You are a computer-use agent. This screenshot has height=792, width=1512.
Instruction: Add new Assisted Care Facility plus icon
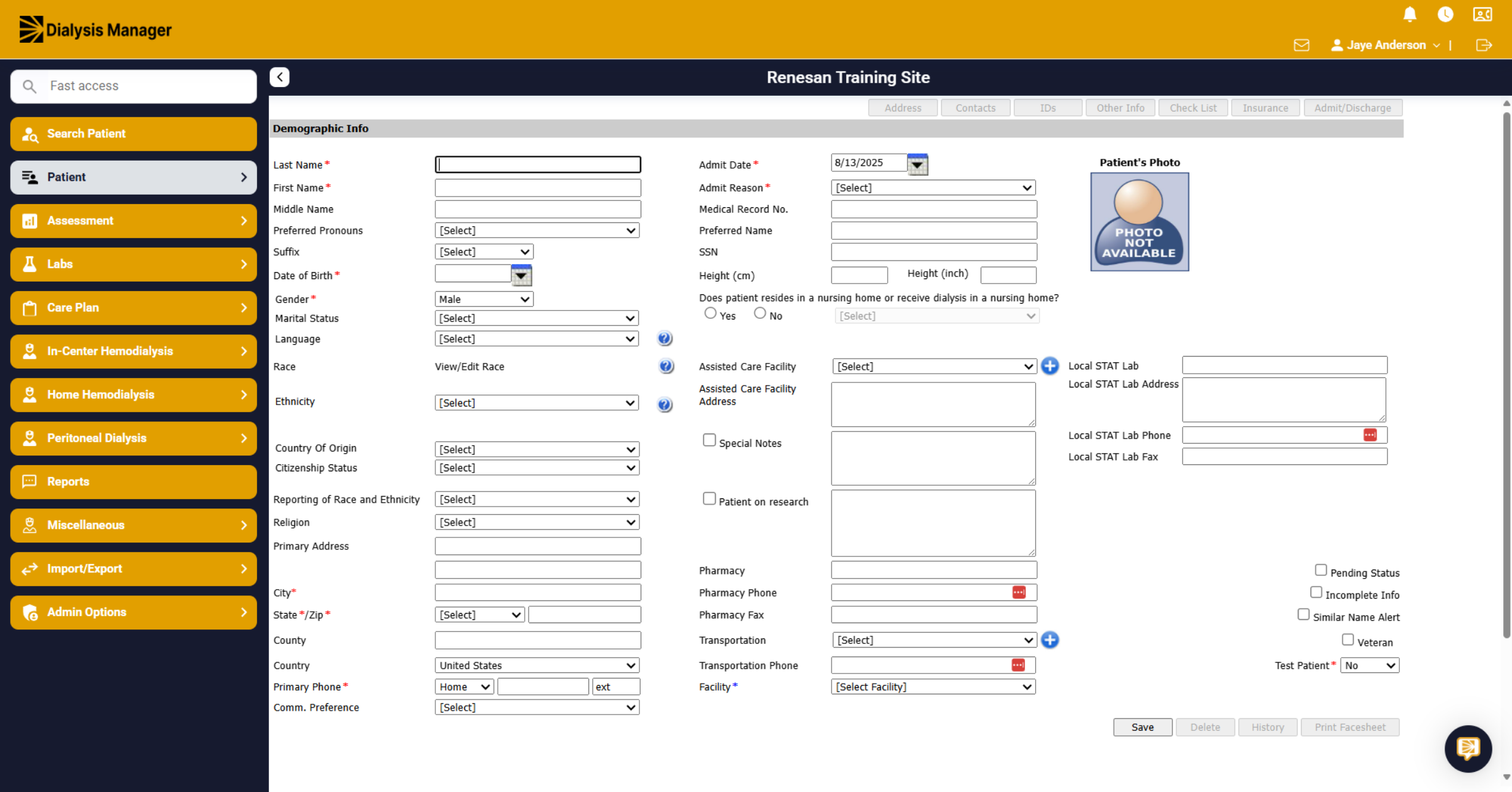click(1050, 365)
